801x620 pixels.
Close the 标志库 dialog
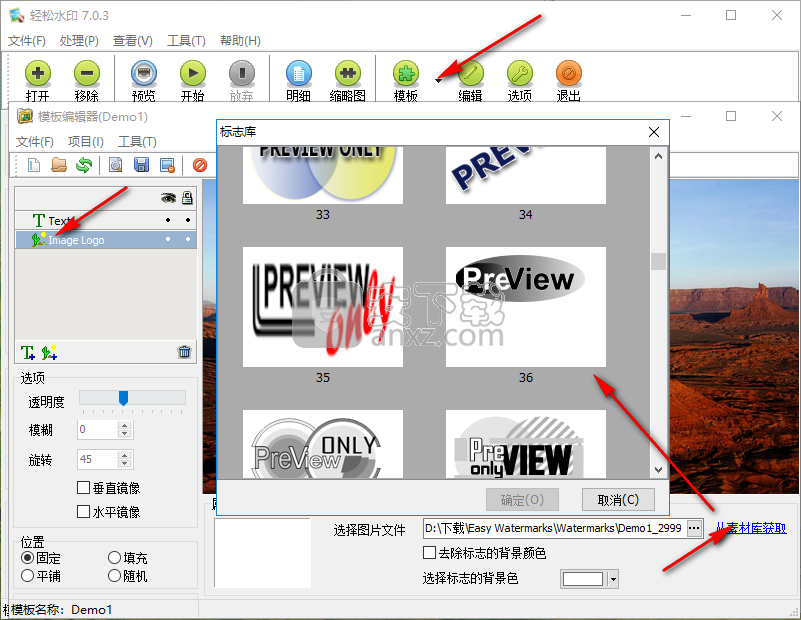(x=653, y=132)
